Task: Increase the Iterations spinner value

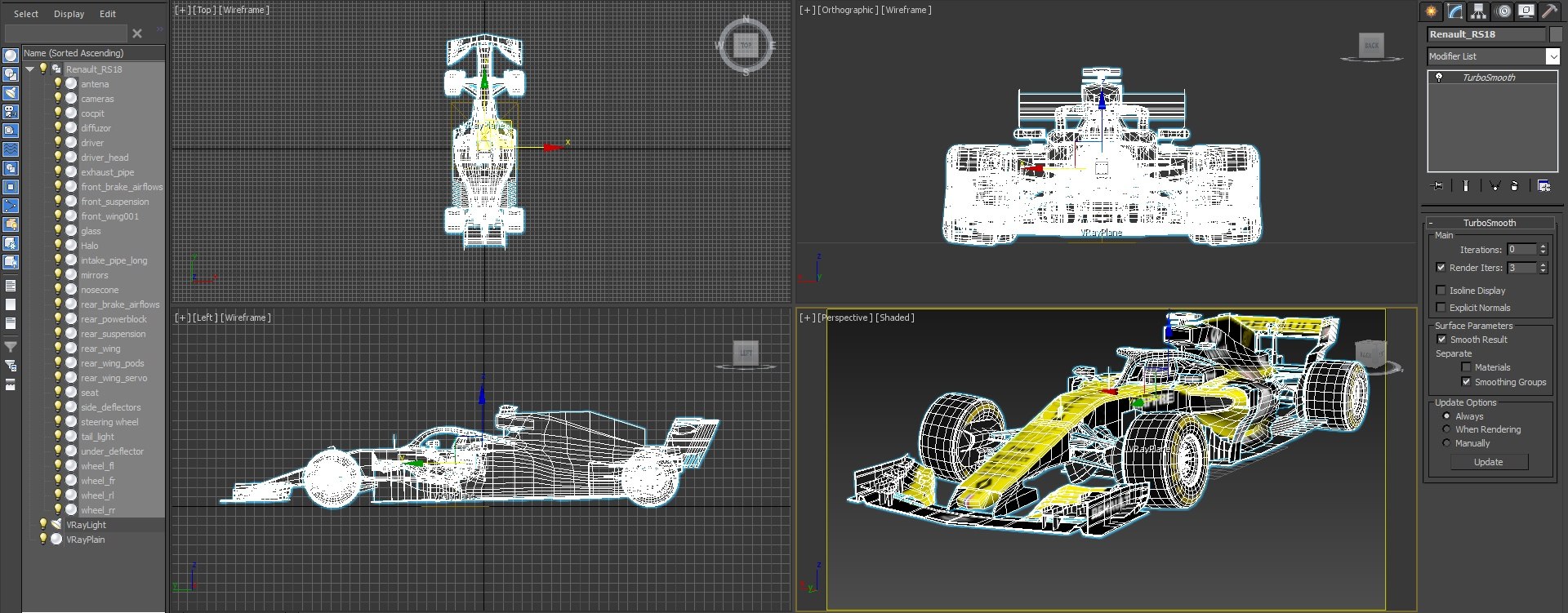Action: 1543,247
